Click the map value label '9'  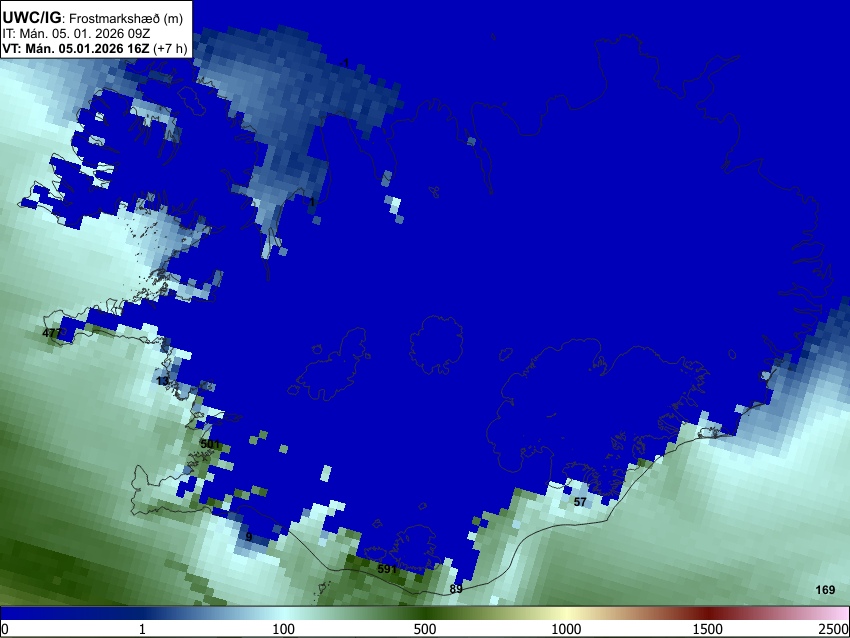[x=249, y=537]
